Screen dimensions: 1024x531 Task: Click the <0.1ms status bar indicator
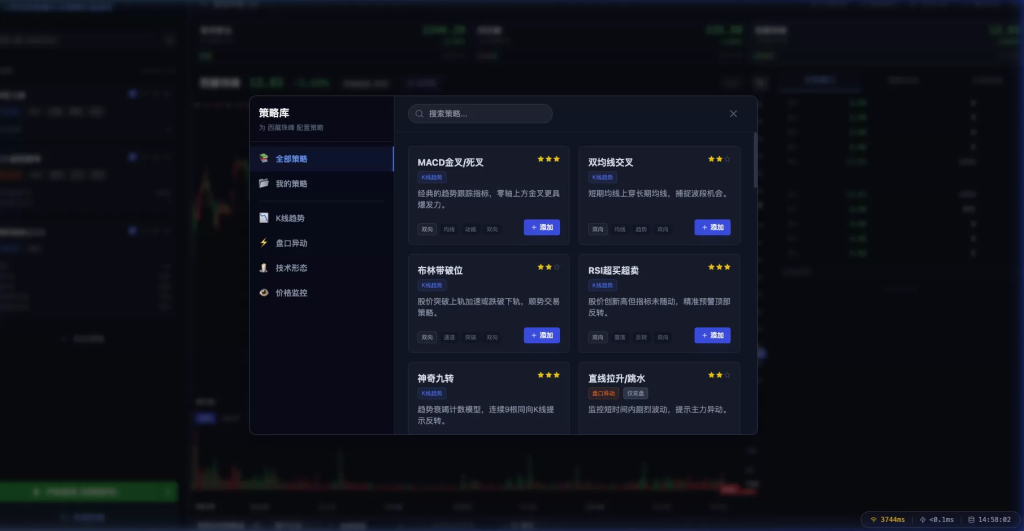click(936, 520)
